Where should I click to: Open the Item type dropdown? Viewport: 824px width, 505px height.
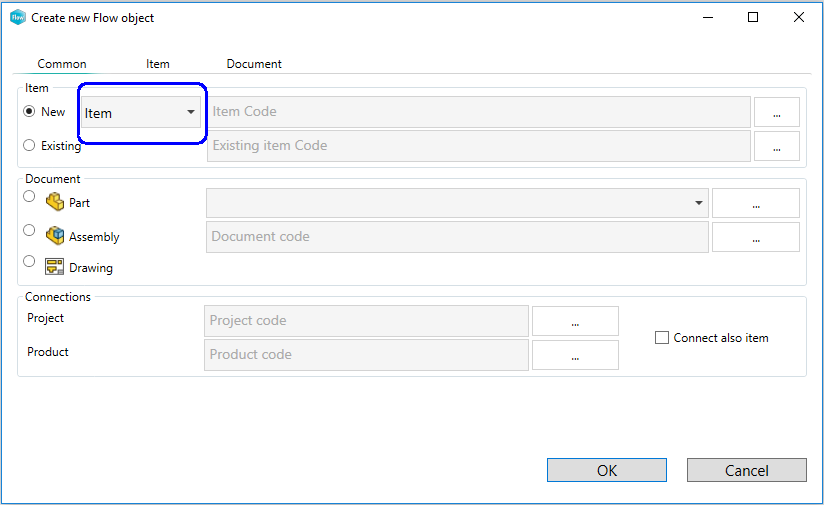140,112
